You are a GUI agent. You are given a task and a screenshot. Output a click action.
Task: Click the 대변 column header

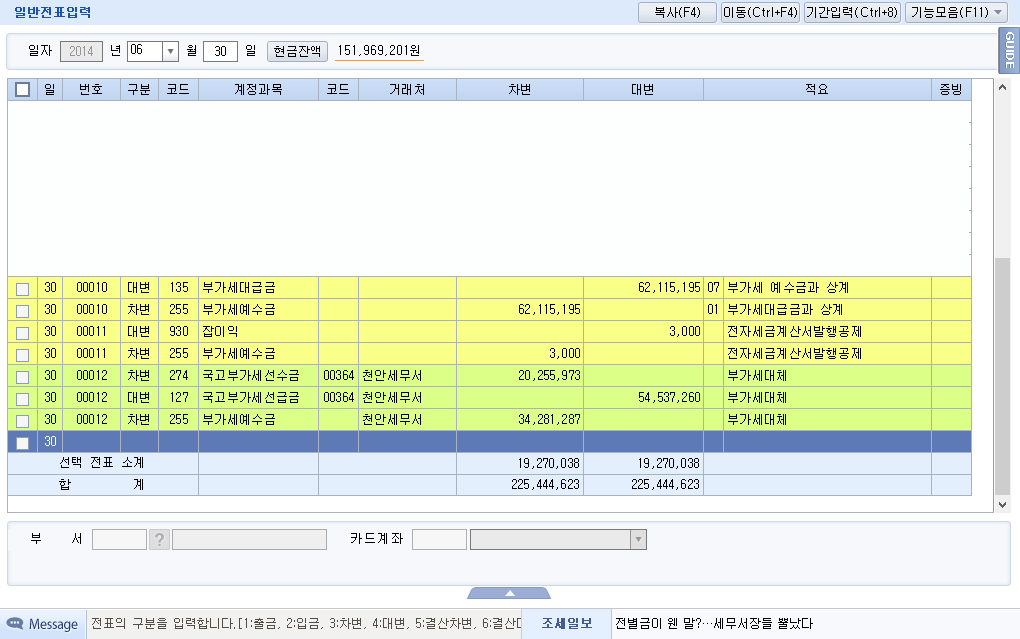click(643, 90)
